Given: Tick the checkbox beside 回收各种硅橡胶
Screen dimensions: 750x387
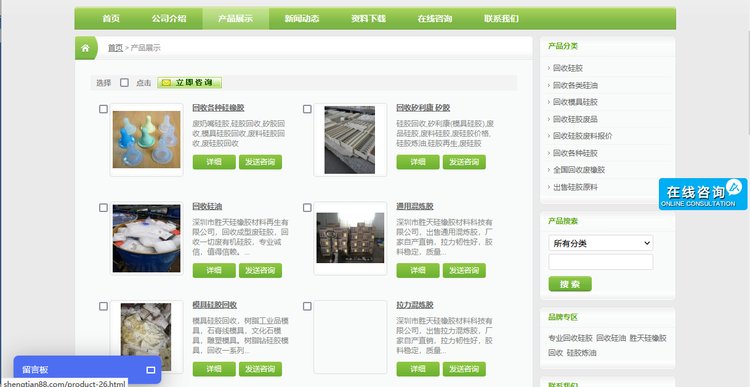Looking at the screenshot, I should click(x=103, y=109).
